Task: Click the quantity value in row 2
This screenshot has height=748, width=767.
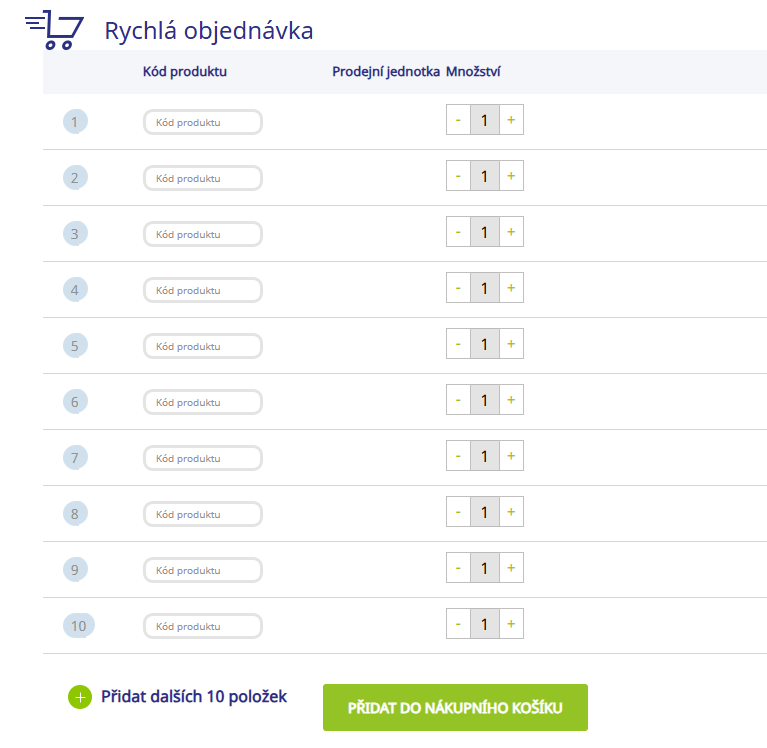Action: point(485,176)
